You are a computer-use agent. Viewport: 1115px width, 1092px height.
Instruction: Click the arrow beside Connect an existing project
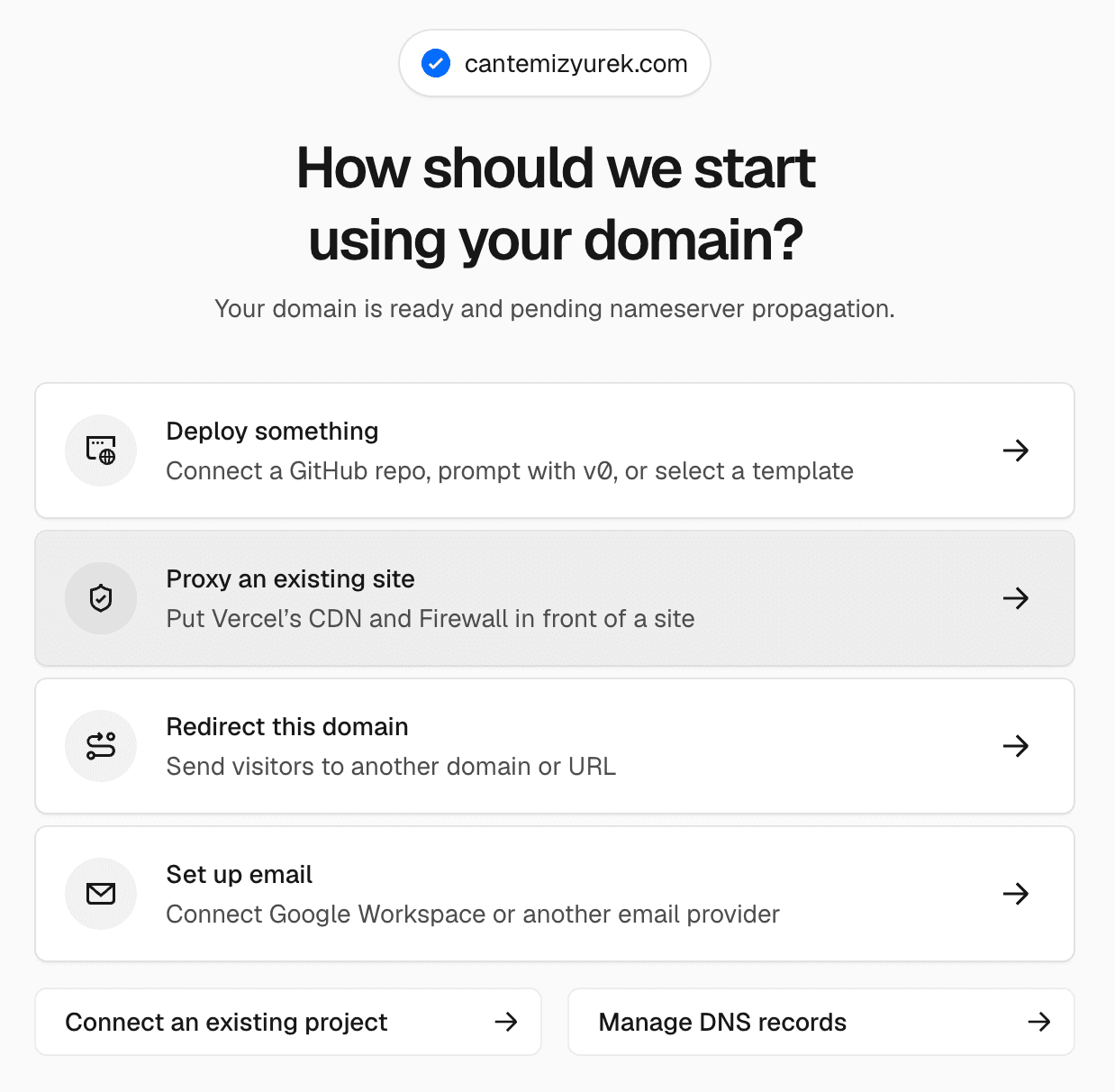[x=506, y=1022]
